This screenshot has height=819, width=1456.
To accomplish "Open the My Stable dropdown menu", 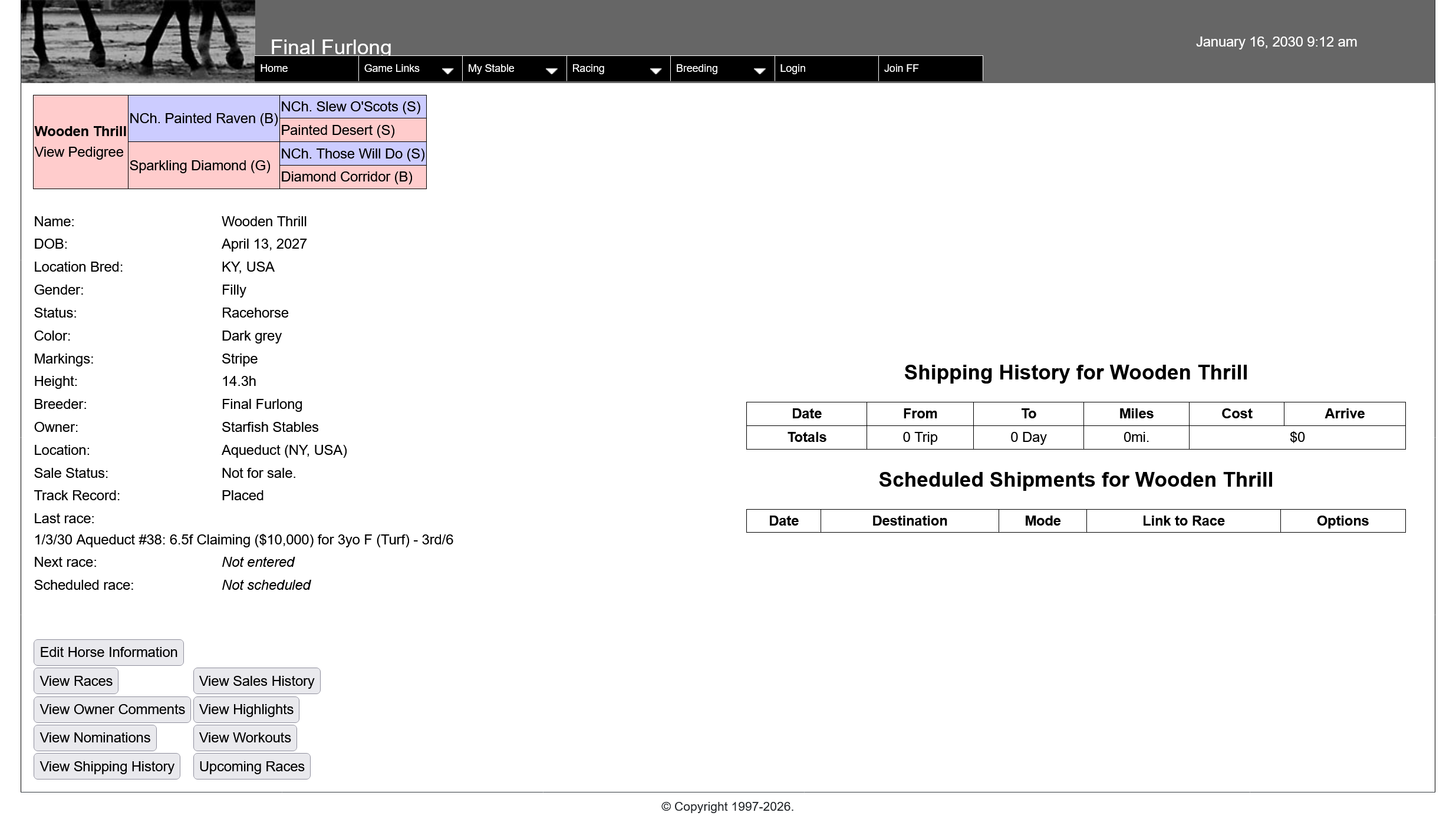I will coord(490,68).
